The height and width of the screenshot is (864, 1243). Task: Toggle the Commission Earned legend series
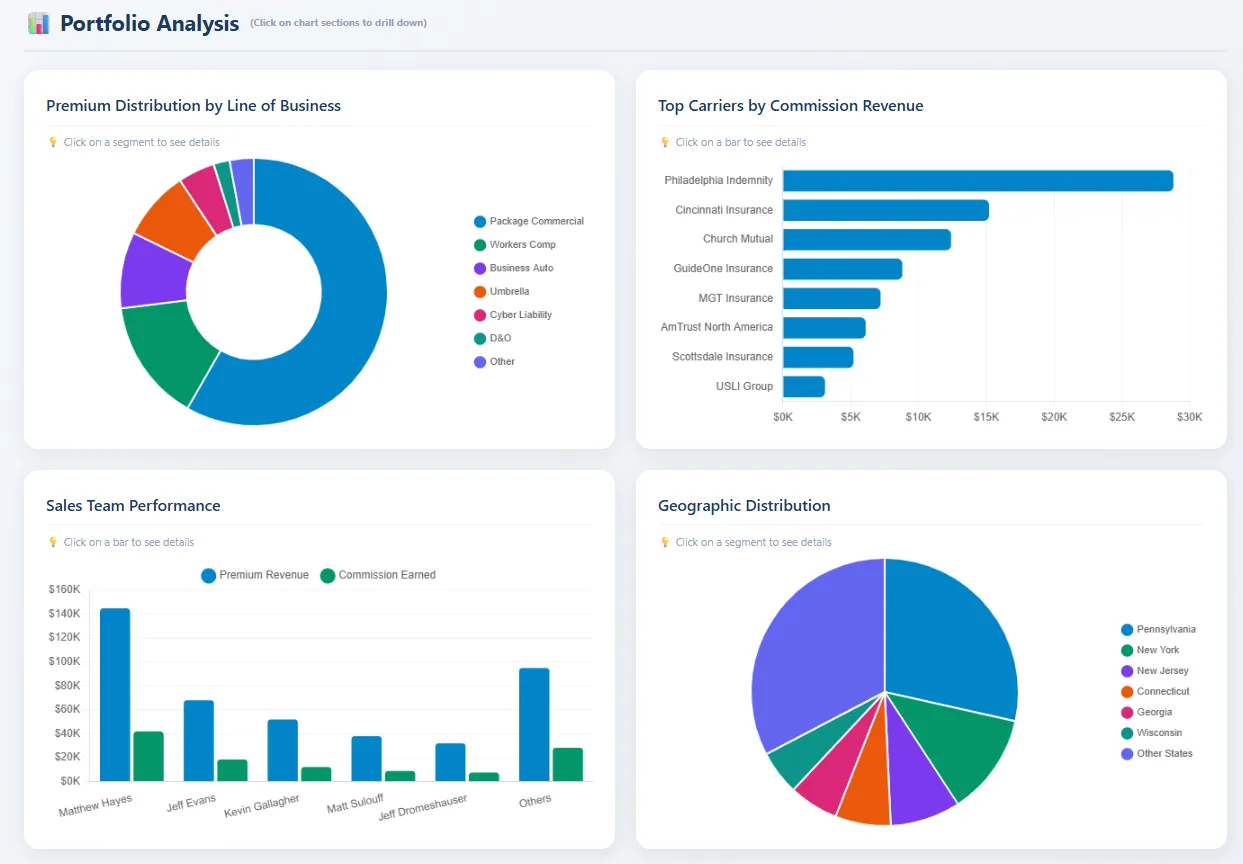378,575
